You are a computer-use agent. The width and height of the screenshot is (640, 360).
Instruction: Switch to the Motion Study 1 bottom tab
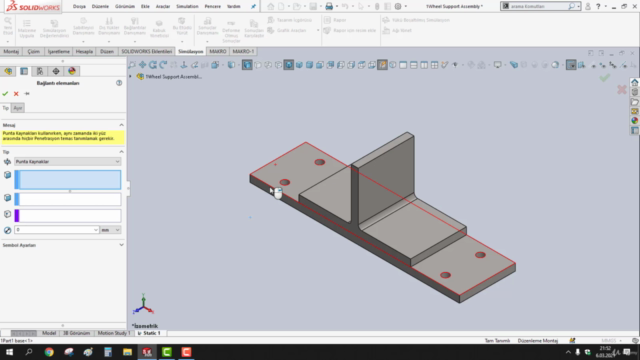114,333
